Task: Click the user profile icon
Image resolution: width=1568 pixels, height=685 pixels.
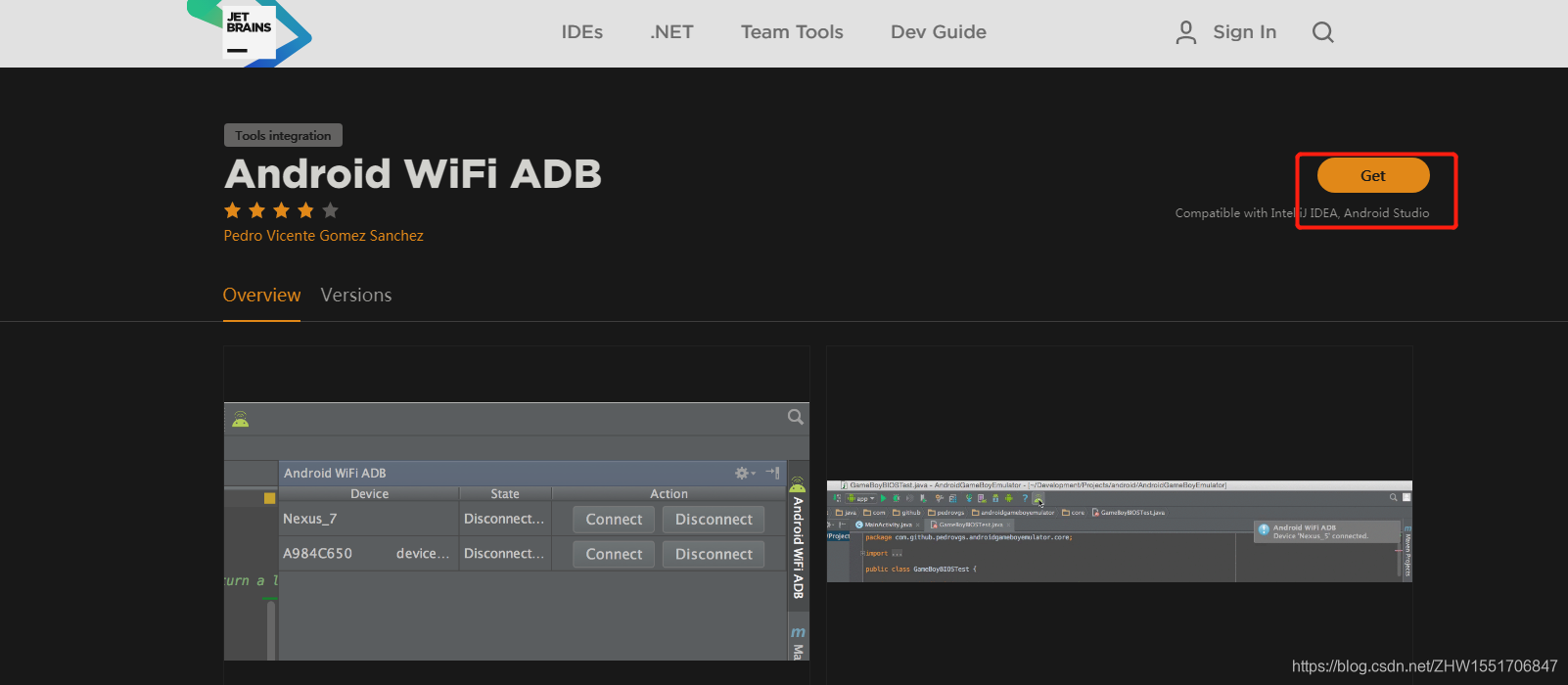Action: pyautogui.click(x=1185, y=32)
